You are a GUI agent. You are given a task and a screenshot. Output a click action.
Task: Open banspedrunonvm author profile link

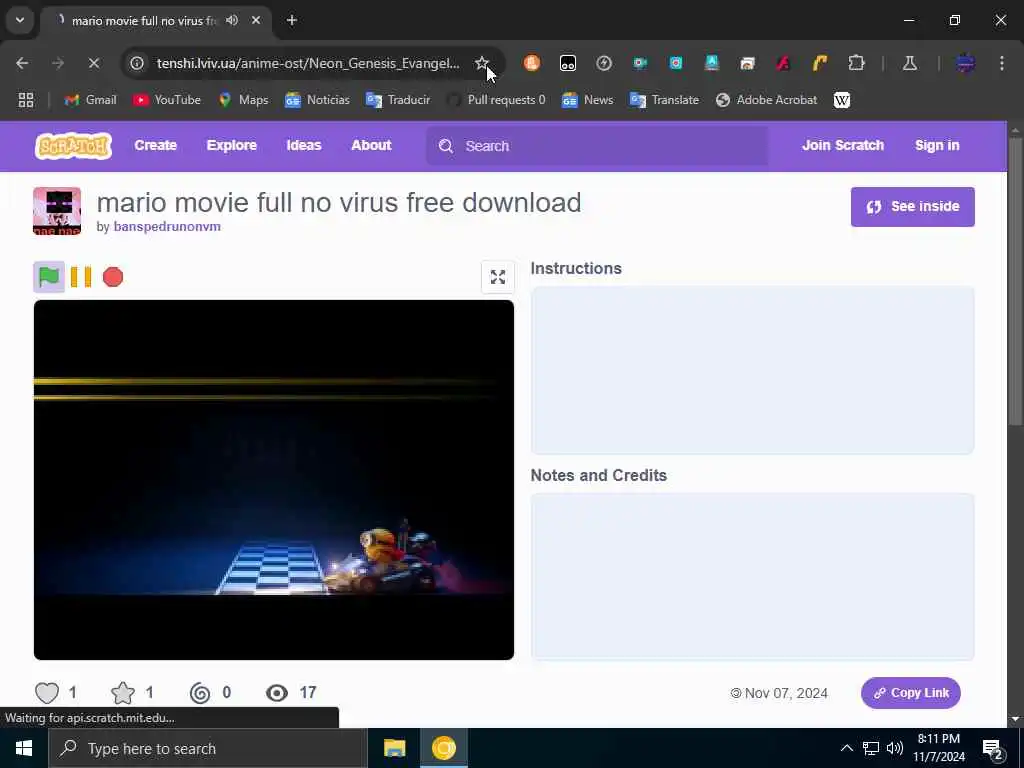click(167, 227)
